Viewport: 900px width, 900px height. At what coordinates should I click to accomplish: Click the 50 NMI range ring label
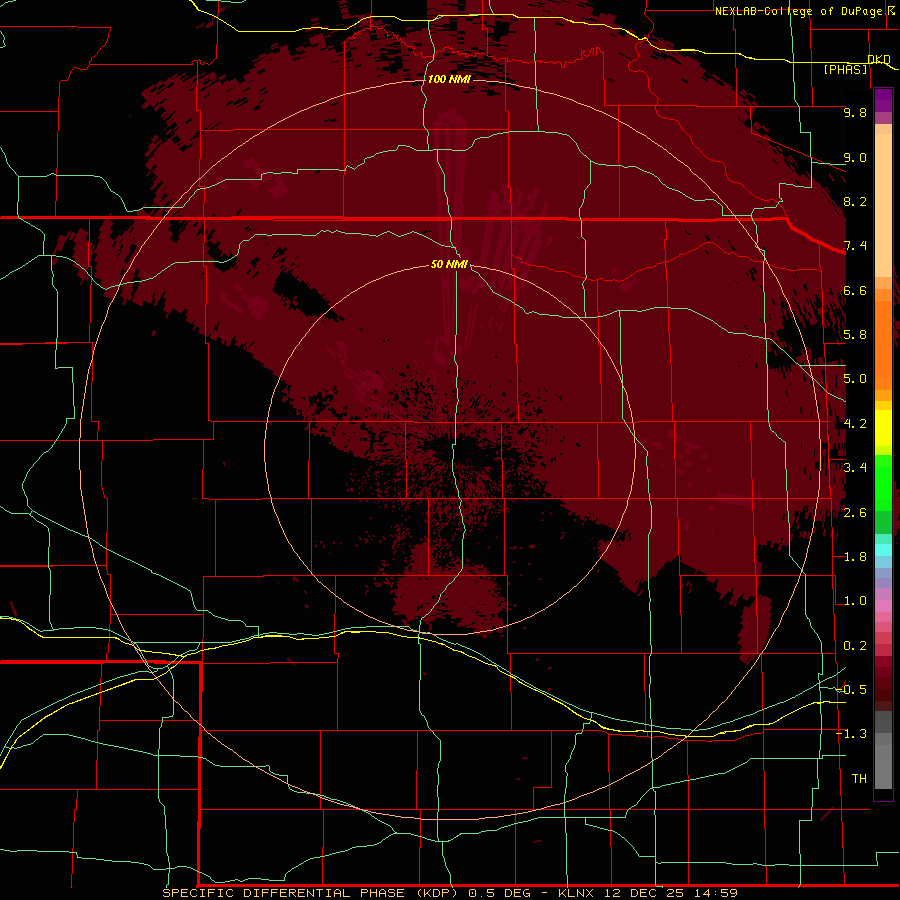click(449, 264)
